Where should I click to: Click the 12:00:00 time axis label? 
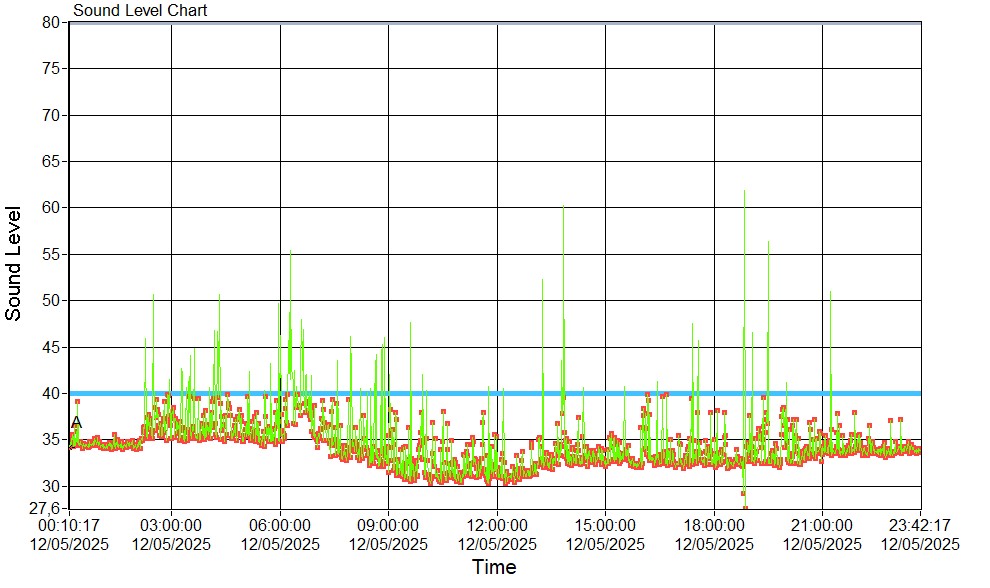(x=497, y=525)
